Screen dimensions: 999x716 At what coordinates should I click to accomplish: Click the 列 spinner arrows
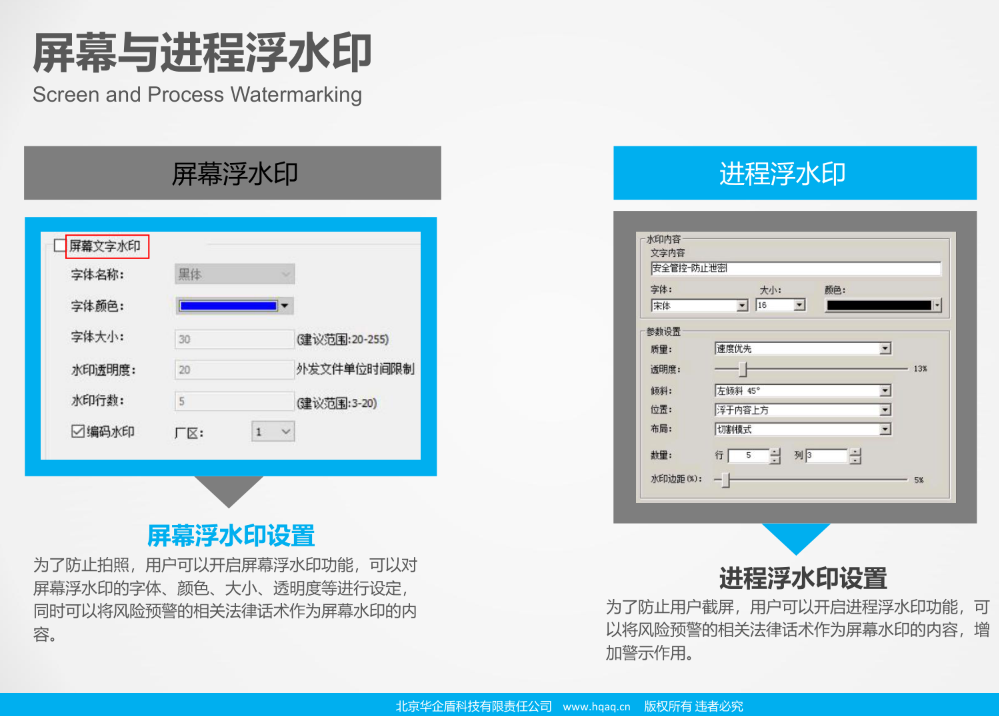[x=855, y=455]
